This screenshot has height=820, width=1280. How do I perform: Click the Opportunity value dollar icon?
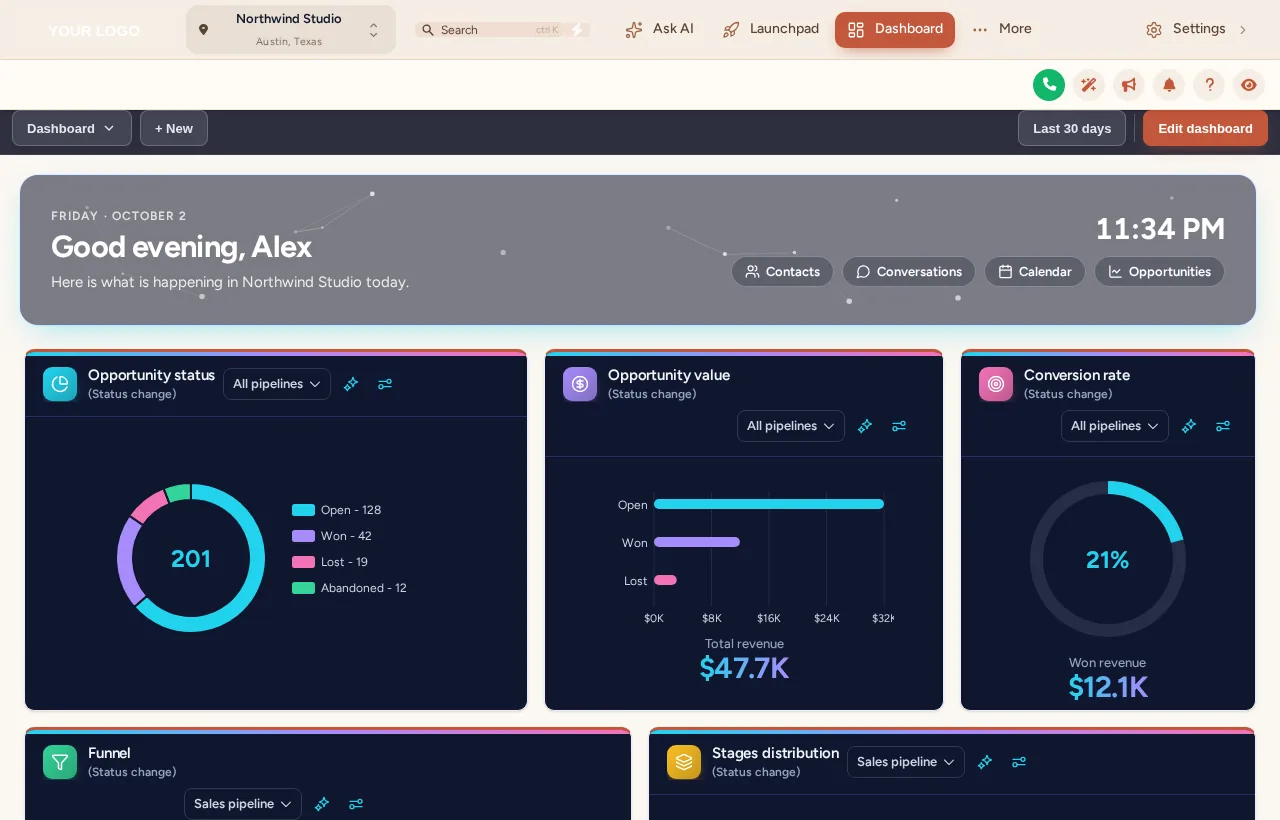(580, 384)
